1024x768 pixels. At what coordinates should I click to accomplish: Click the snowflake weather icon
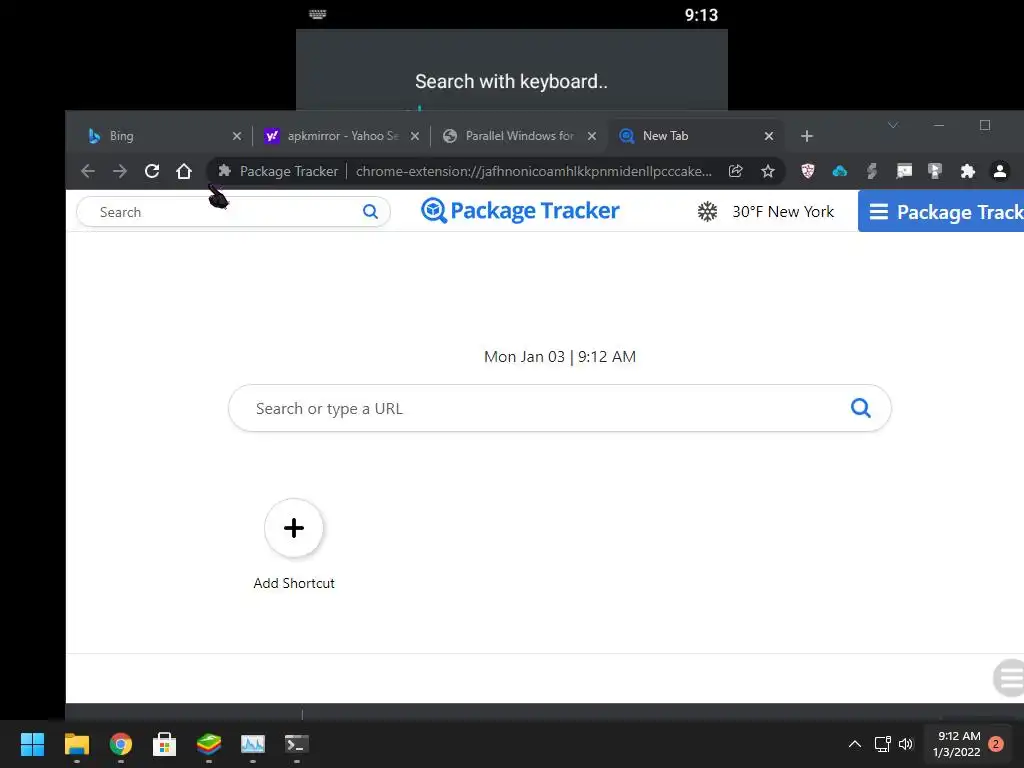coord(707,212)
